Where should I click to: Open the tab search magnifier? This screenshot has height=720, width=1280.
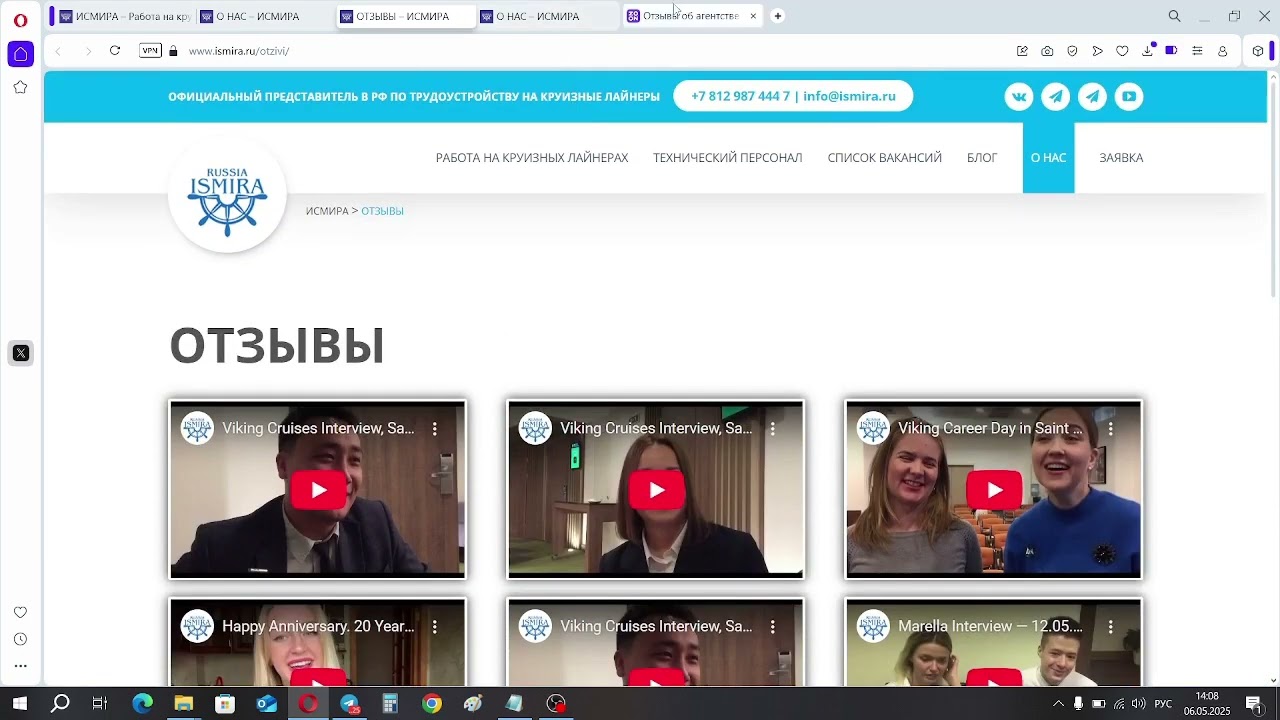pyautogui.click(x=1175, y=16)
